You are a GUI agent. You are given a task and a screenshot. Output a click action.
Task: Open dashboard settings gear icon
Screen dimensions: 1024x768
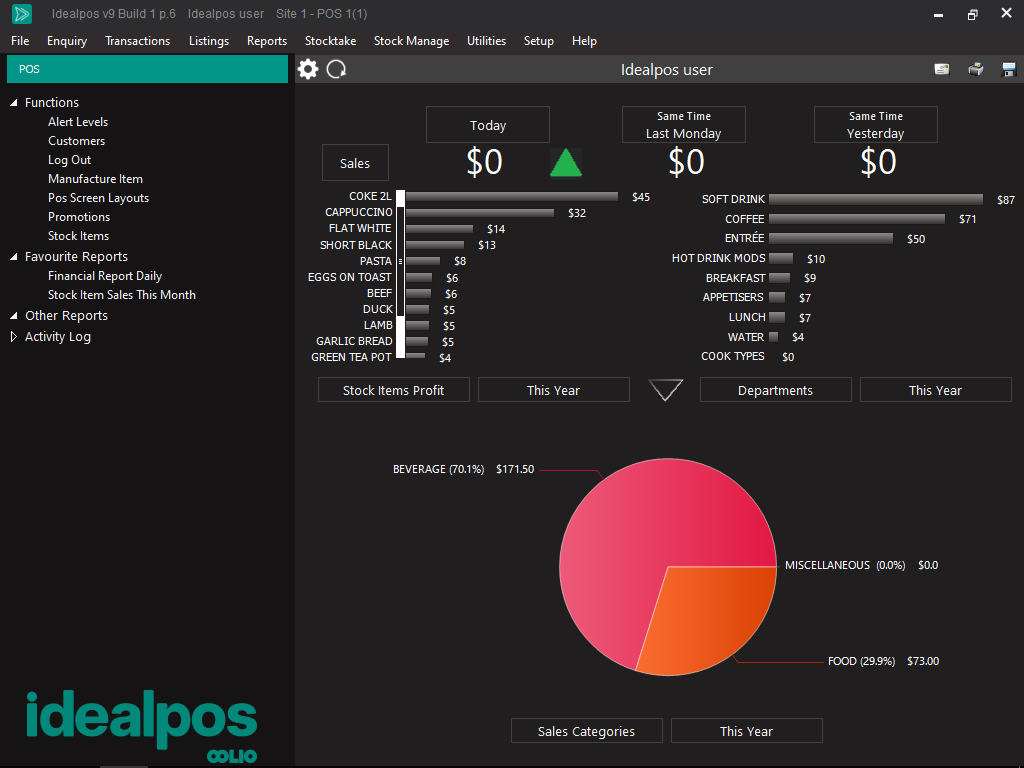(308, 69)
